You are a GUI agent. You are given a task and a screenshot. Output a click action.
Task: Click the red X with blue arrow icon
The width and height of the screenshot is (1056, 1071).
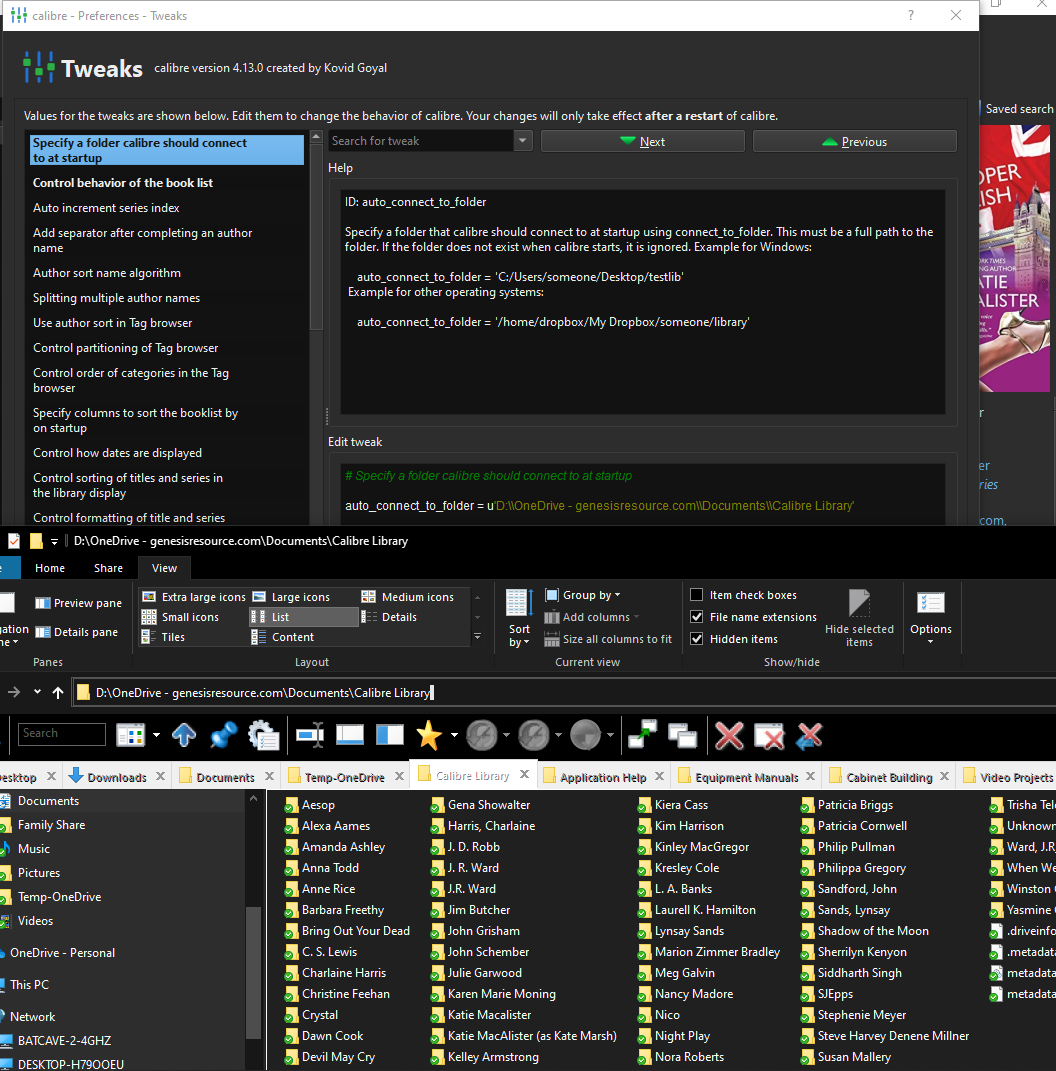[809, 736]
